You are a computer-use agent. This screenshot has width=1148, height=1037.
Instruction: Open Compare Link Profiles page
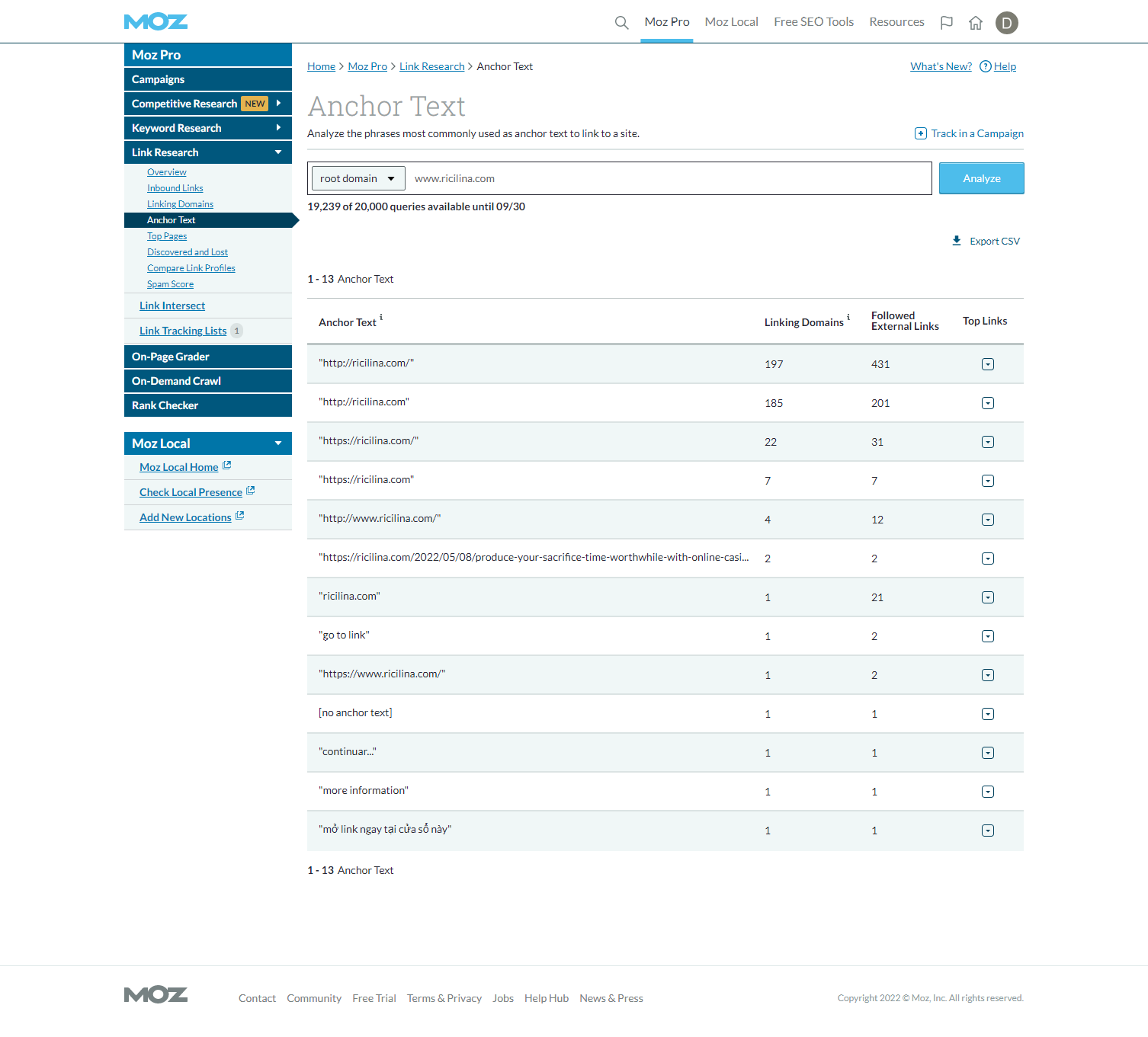point(191,268)
